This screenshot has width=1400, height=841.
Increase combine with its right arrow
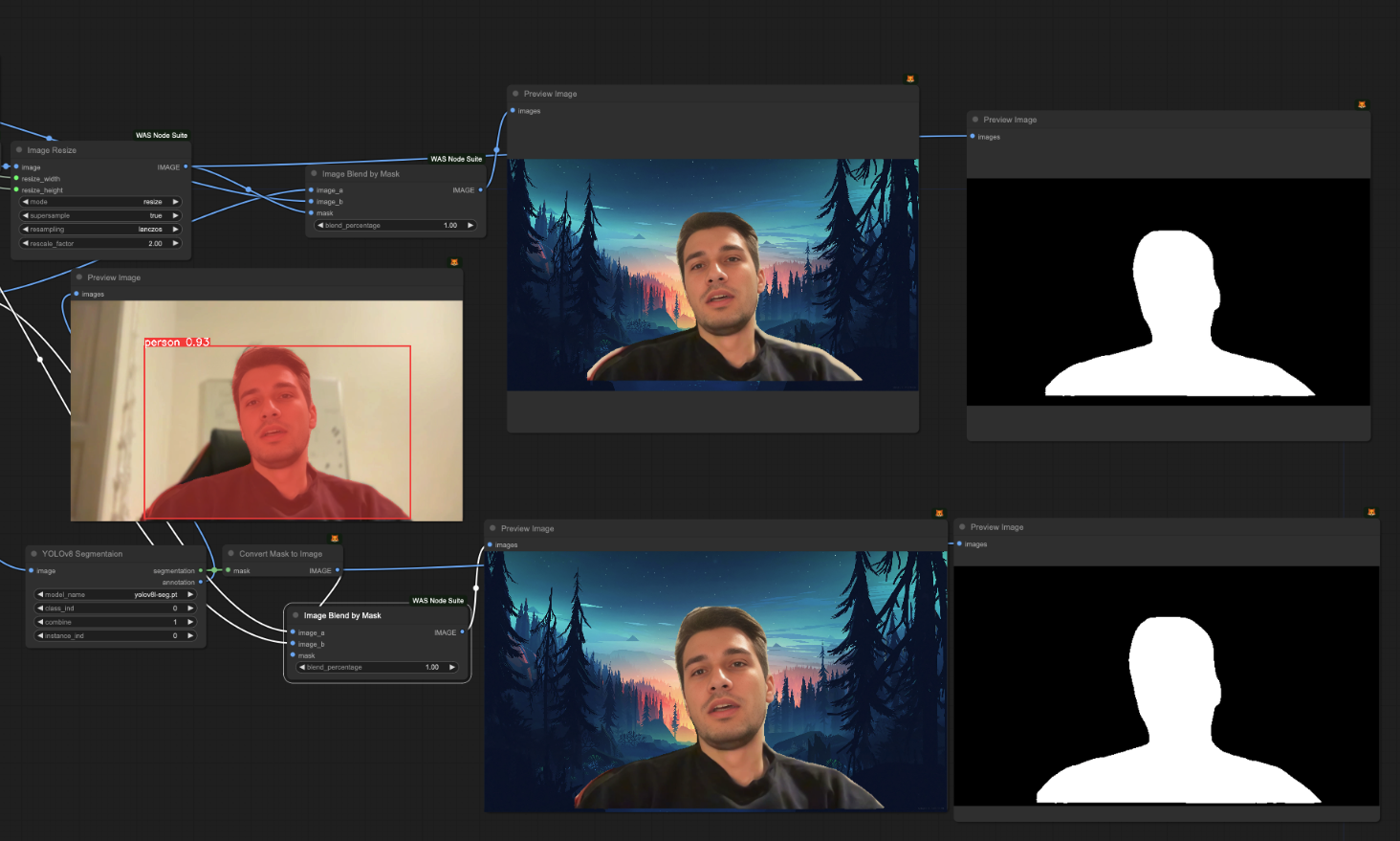click(x=190, y=622)
